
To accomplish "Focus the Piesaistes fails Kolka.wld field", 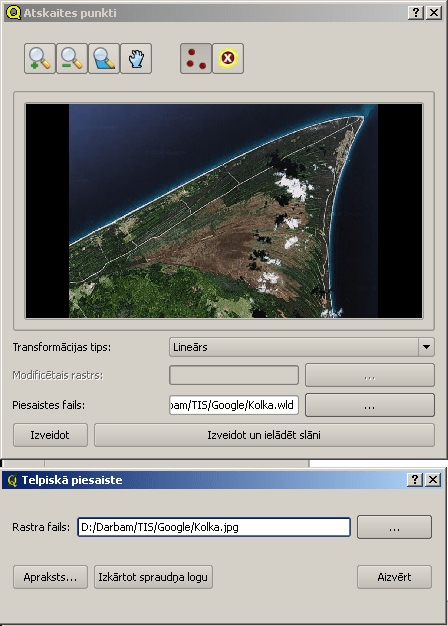I will pos(234,405).
